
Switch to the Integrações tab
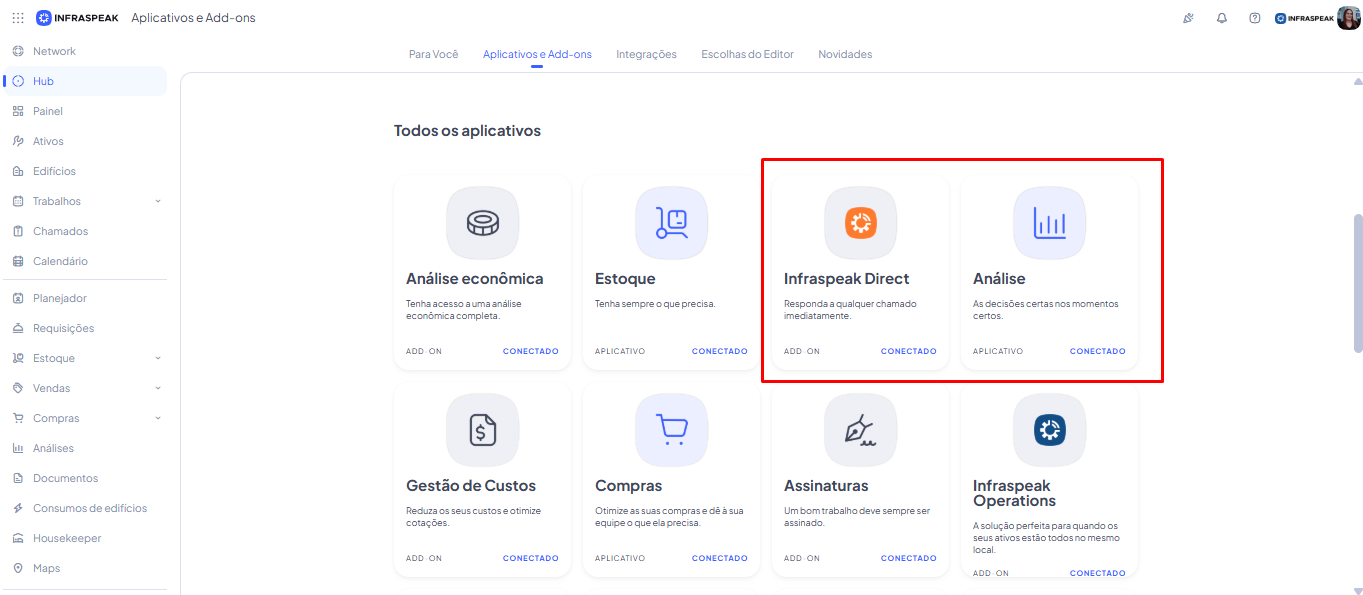point(646,54)
